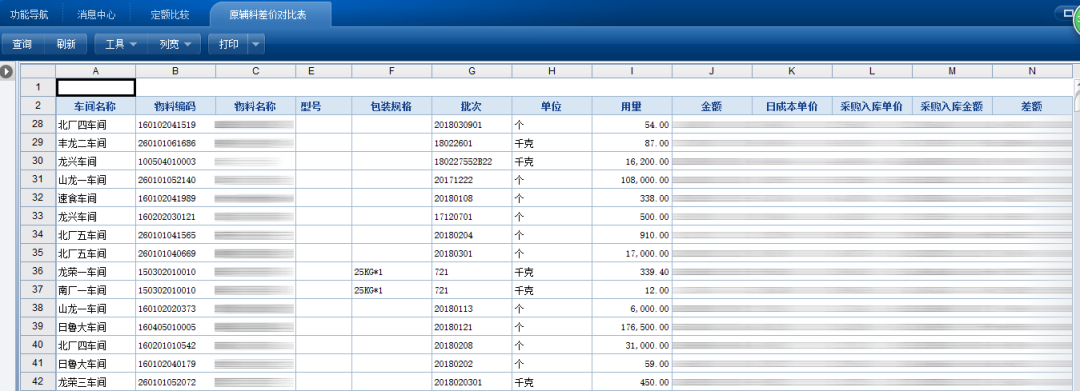Click cell 龙荣三车间 in row 42
Image resolution: width=1080 pixels, height=391 pixels.
click(96, 382)
